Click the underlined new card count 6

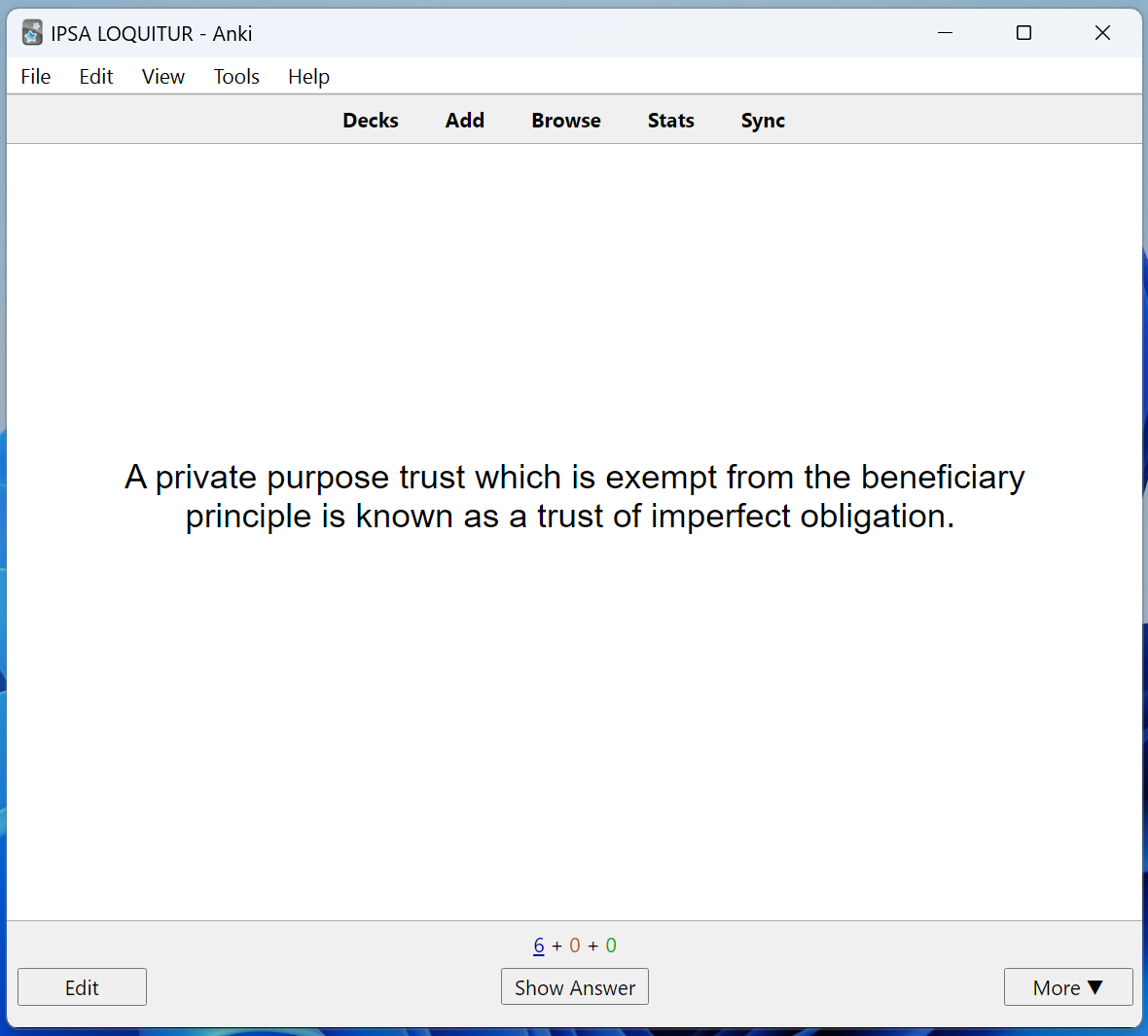[x=539, y=945]
